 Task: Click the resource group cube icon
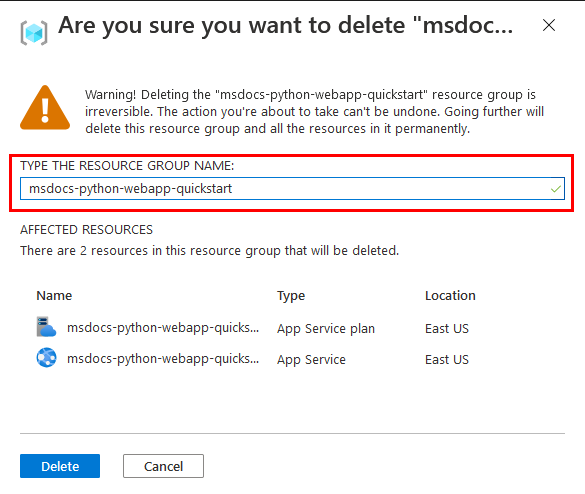pyautogui.click(x=34, y=33)
